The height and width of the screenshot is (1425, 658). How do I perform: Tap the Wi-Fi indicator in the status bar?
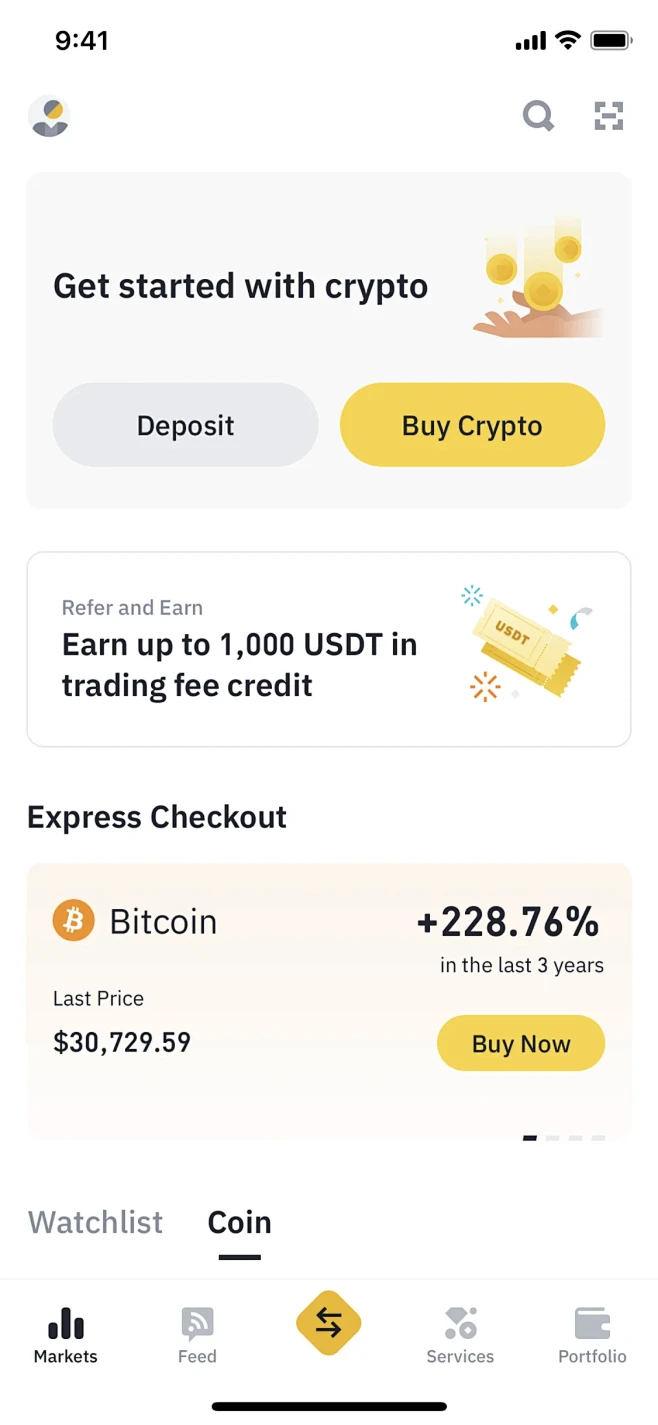tap(570, 40)
